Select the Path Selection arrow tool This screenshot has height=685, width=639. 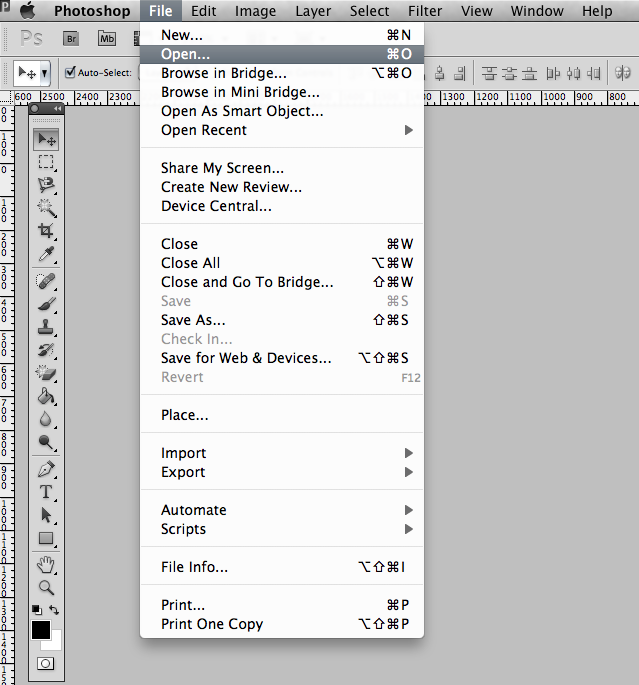click(46, 515)
